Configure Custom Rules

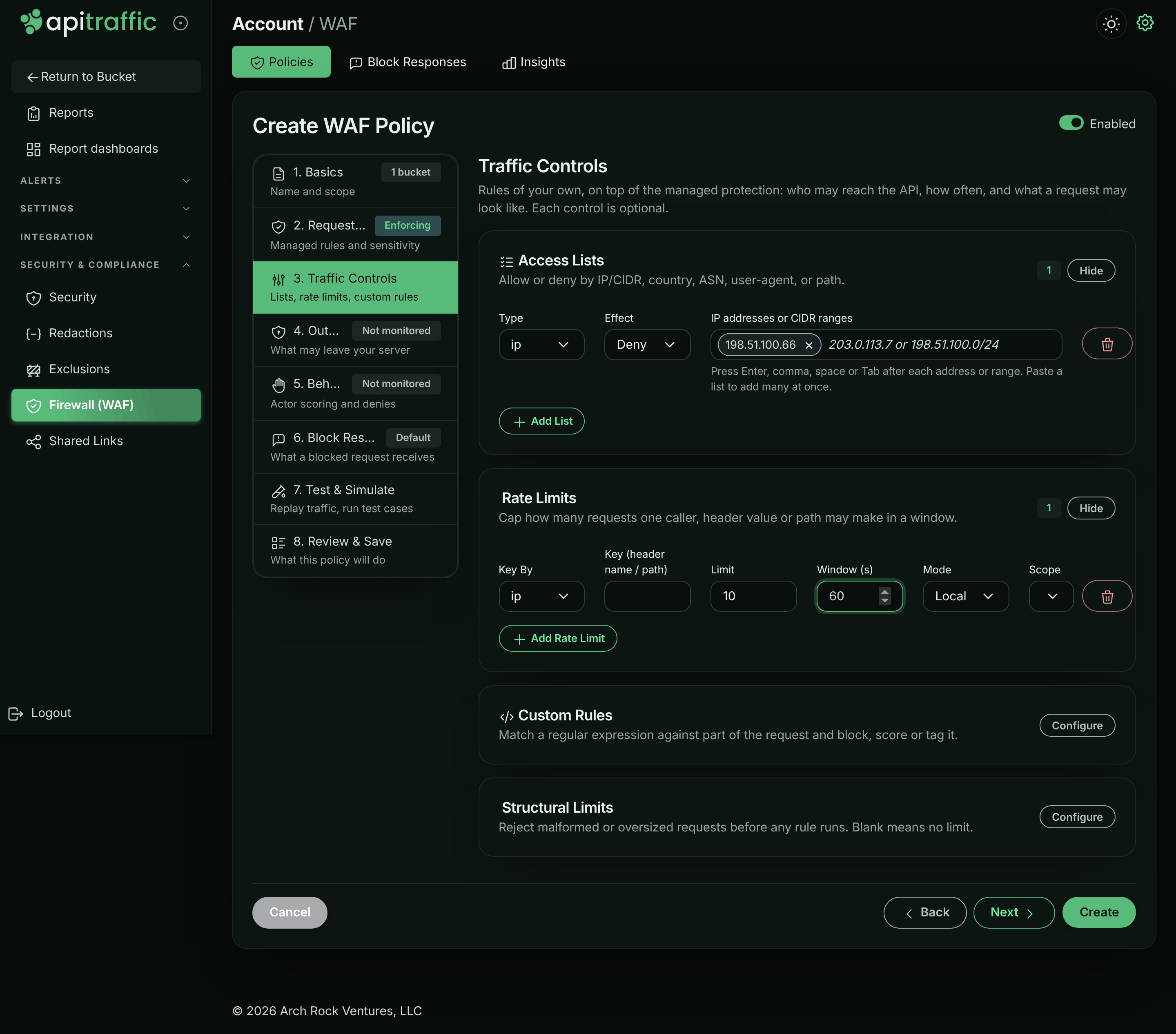pyautogui.click(x=1076, y=726)
